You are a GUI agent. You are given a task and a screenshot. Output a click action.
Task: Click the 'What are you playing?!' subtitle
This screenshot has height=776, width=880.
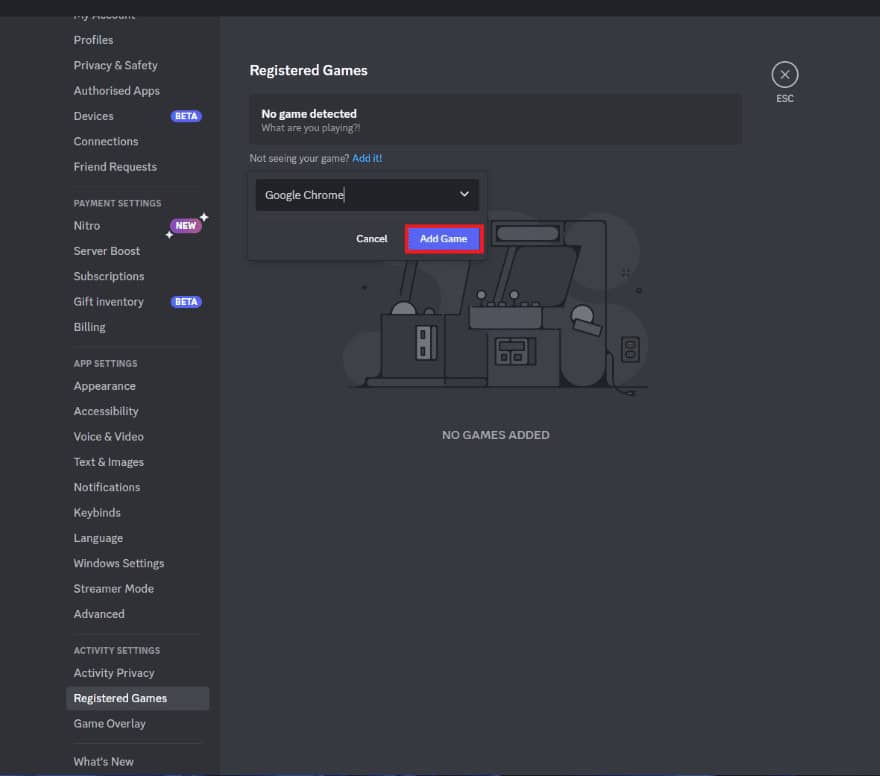[x=310, y=128]
